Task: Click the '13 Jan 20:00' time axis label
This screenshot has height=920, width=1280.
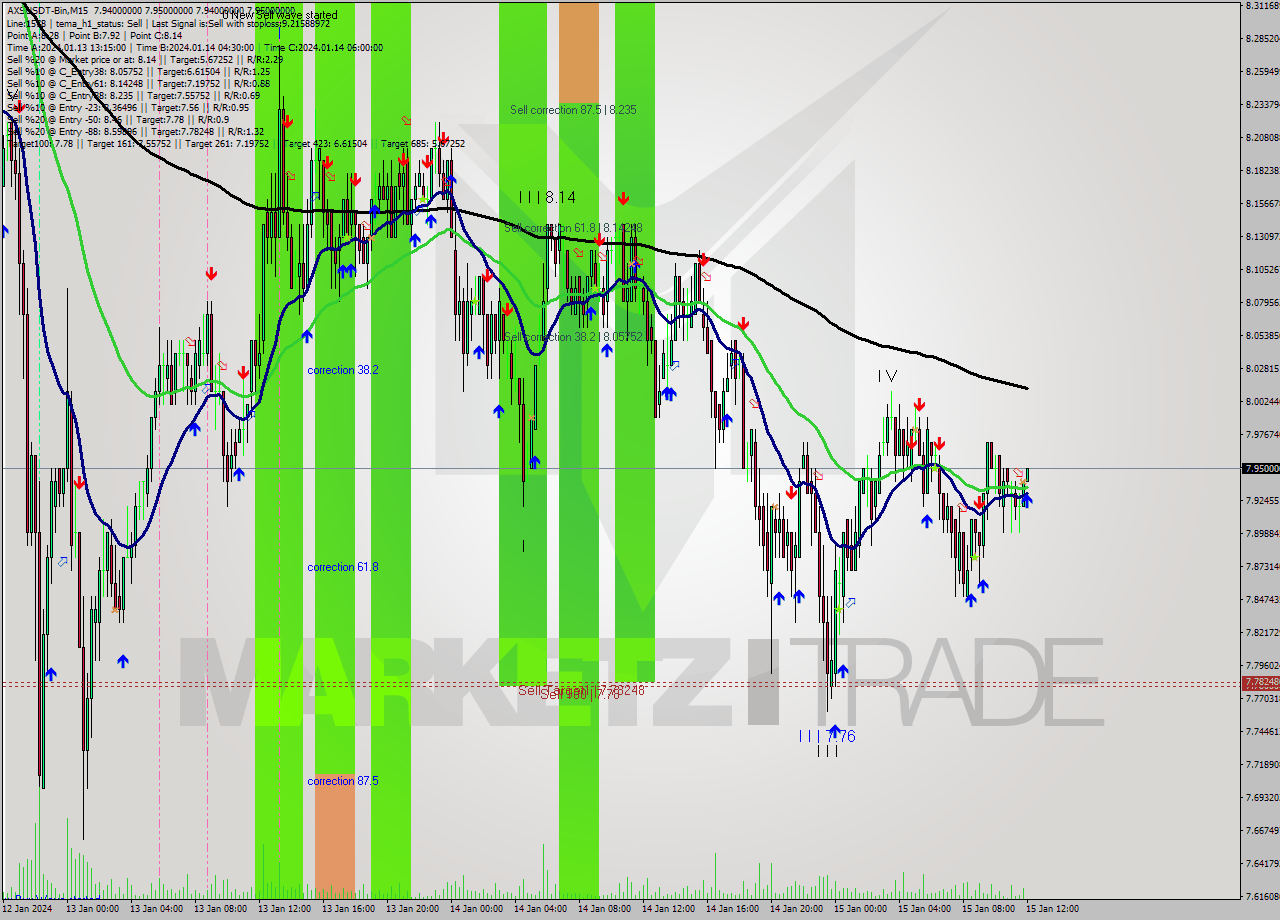Action: [x=412, y=909]
